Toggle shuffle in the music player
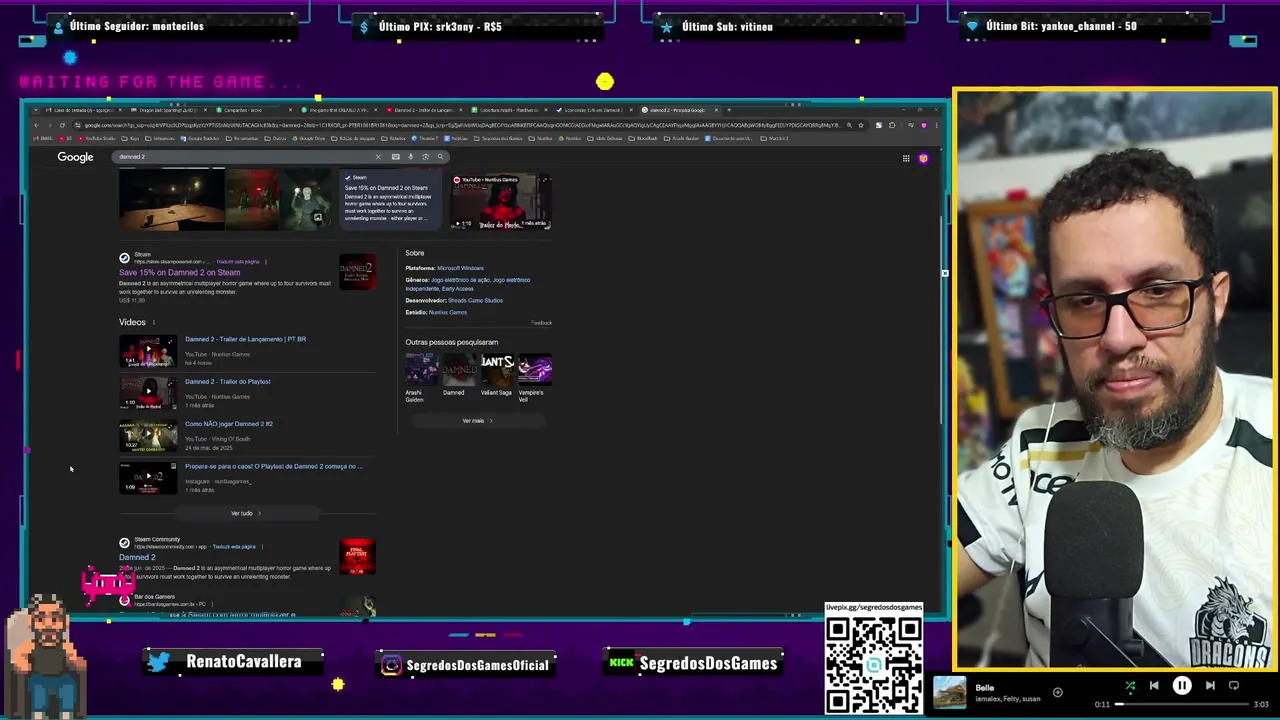Screen dimensions: 1280x720 1130,686
